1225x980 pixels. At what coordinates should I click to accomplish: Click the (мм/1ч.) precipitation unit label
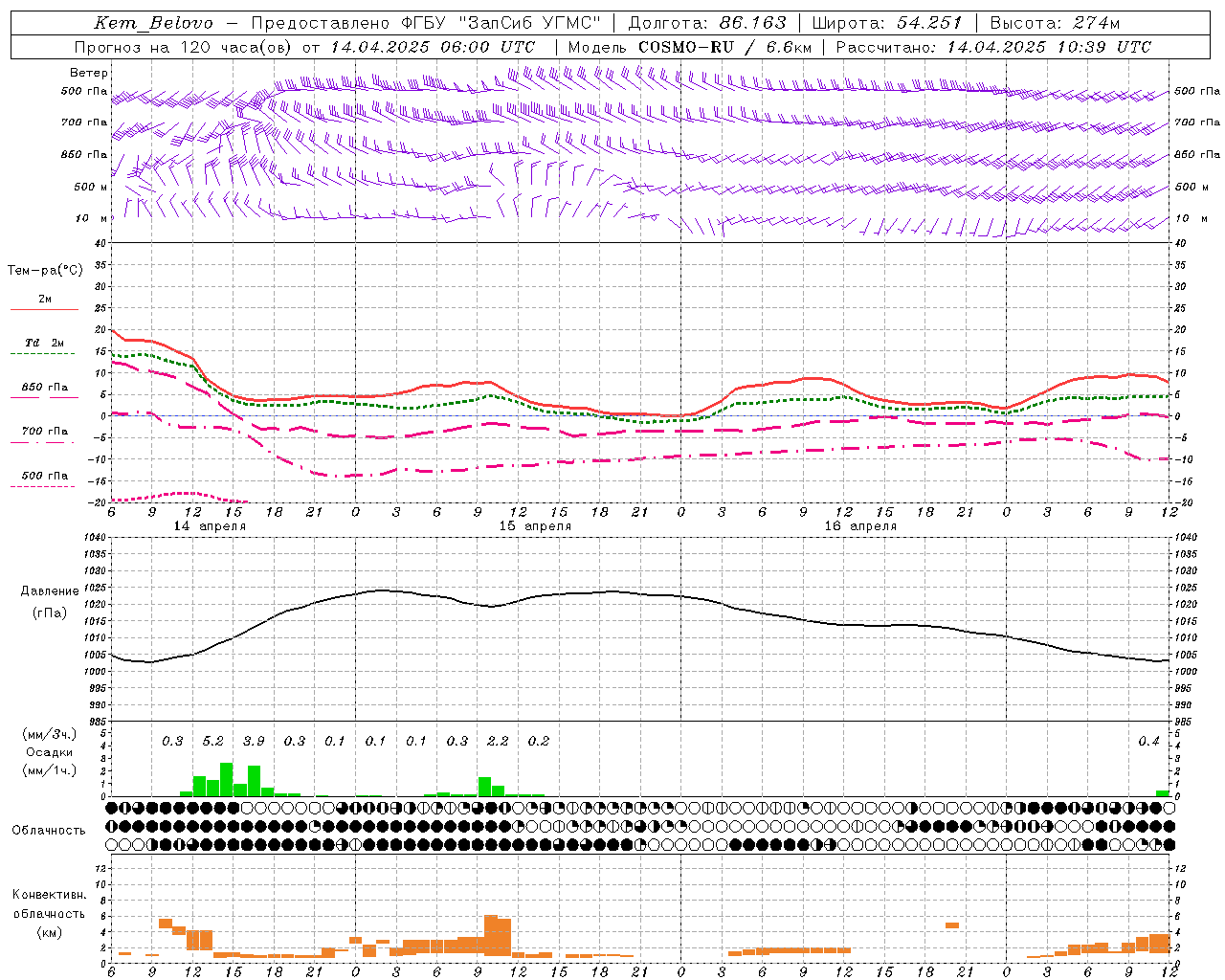point(50,771)
